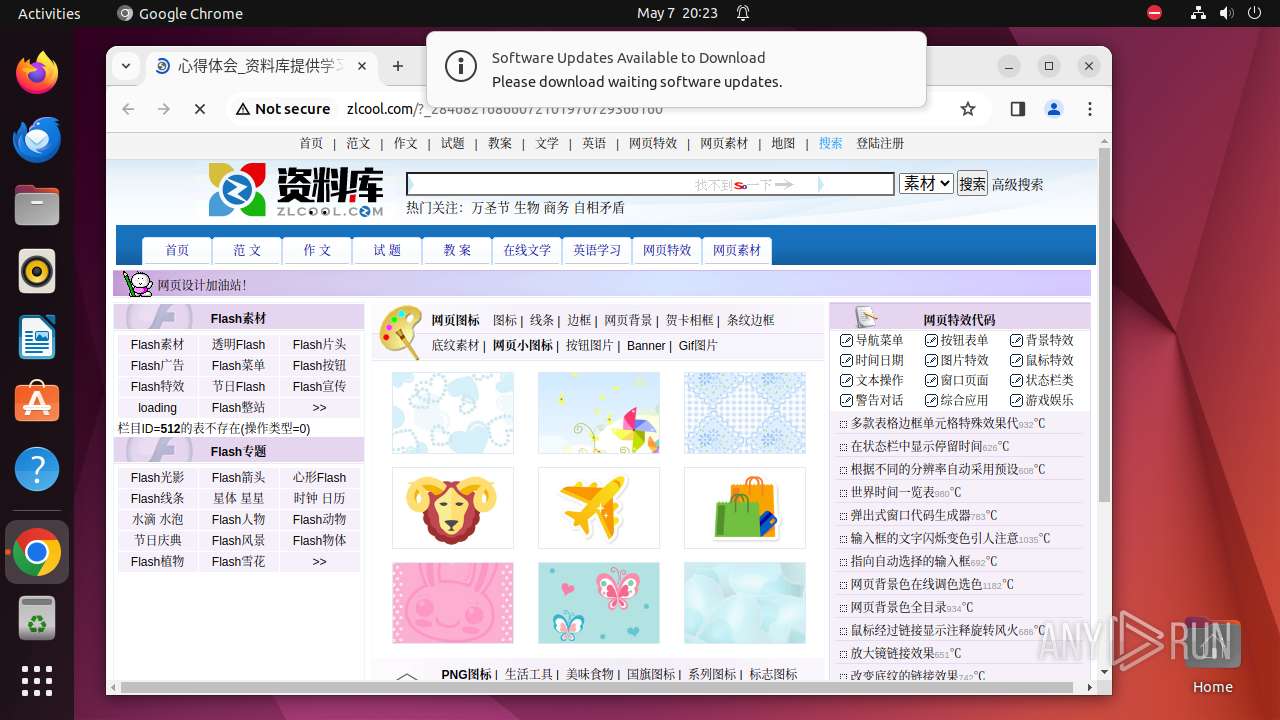Click the Google Chrome dock icon
Viewport: 1280px width, 720px height.
tap(37, 552)
